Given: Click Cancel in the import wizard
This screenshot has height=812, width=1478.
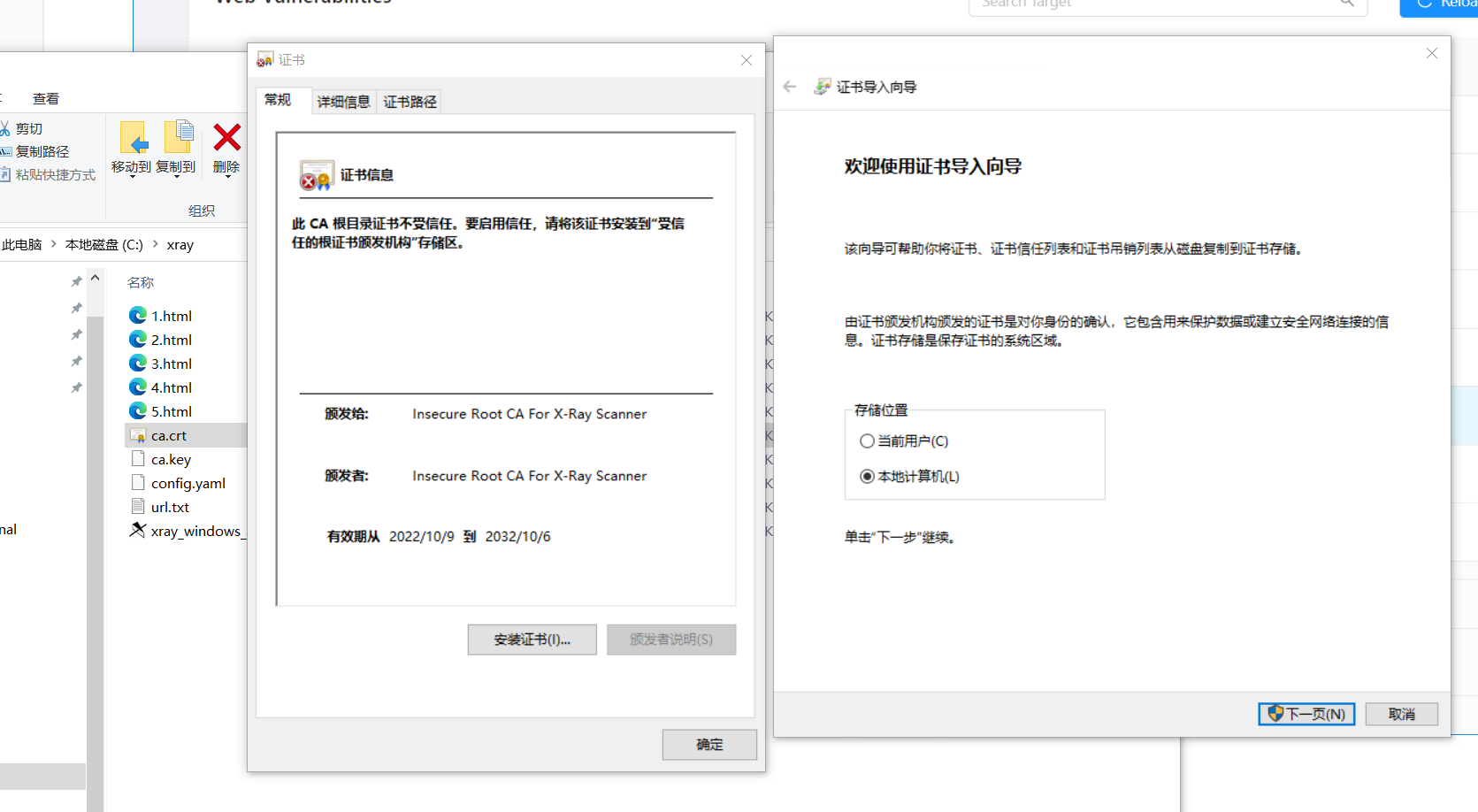Looking at the screenshot, I should (1401, 714).
